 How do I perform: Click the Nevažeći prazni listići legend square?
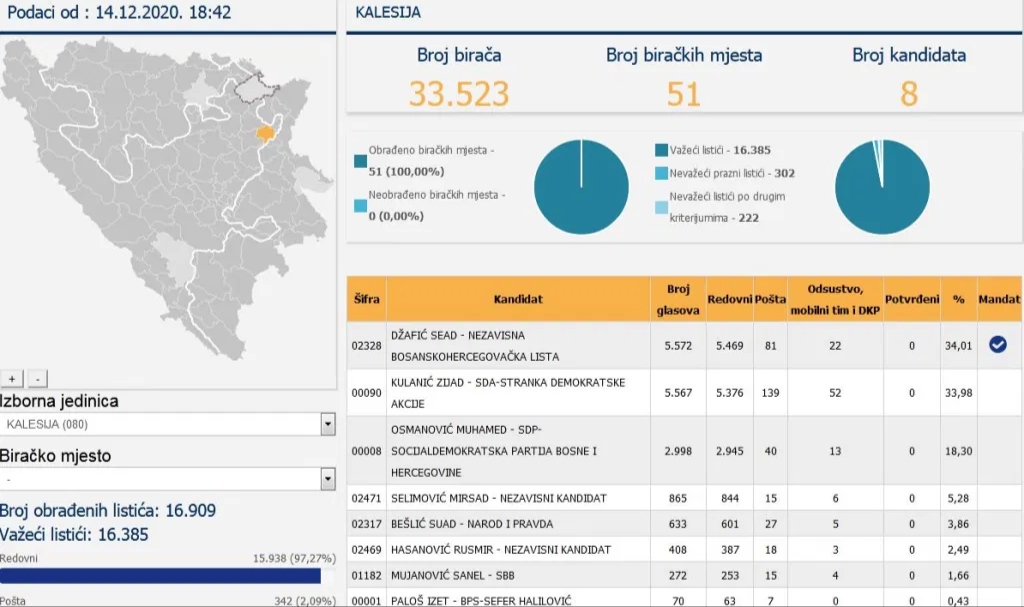(661, 173)
